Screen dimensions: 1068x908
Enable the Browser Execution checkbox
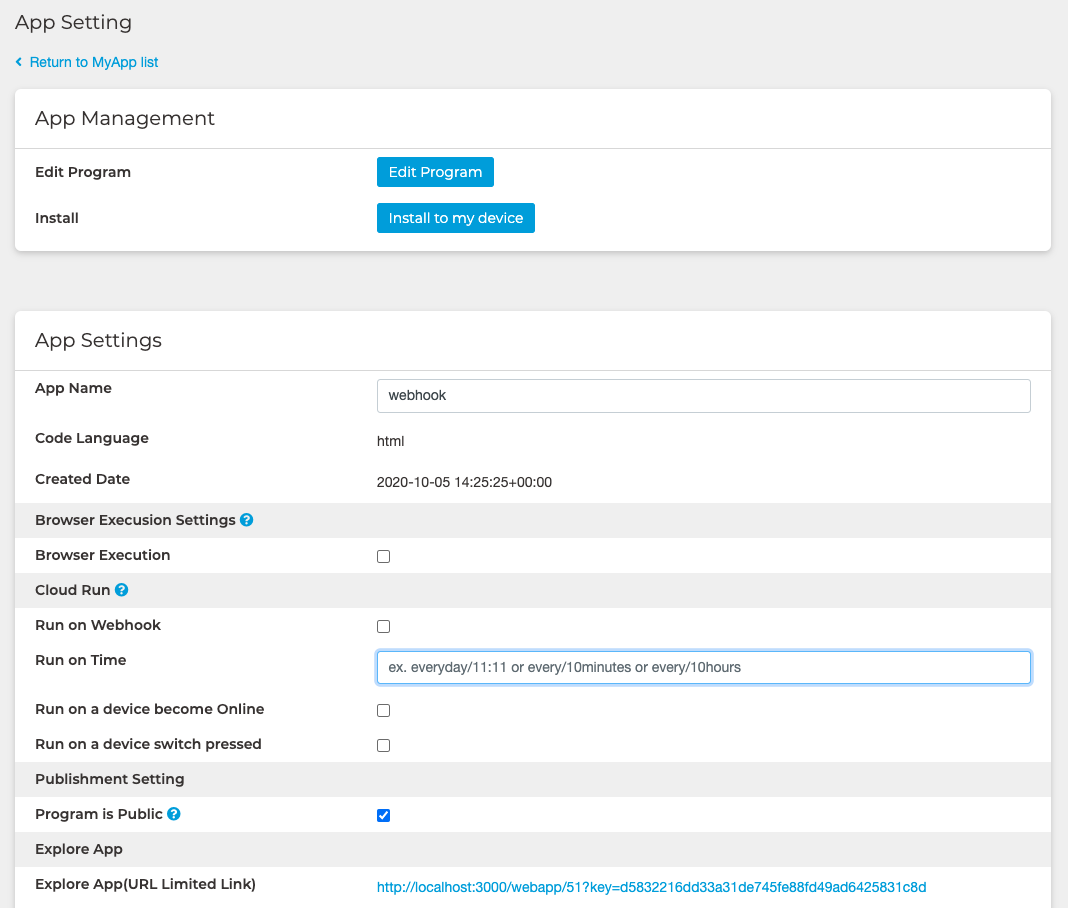click(383, 556)
